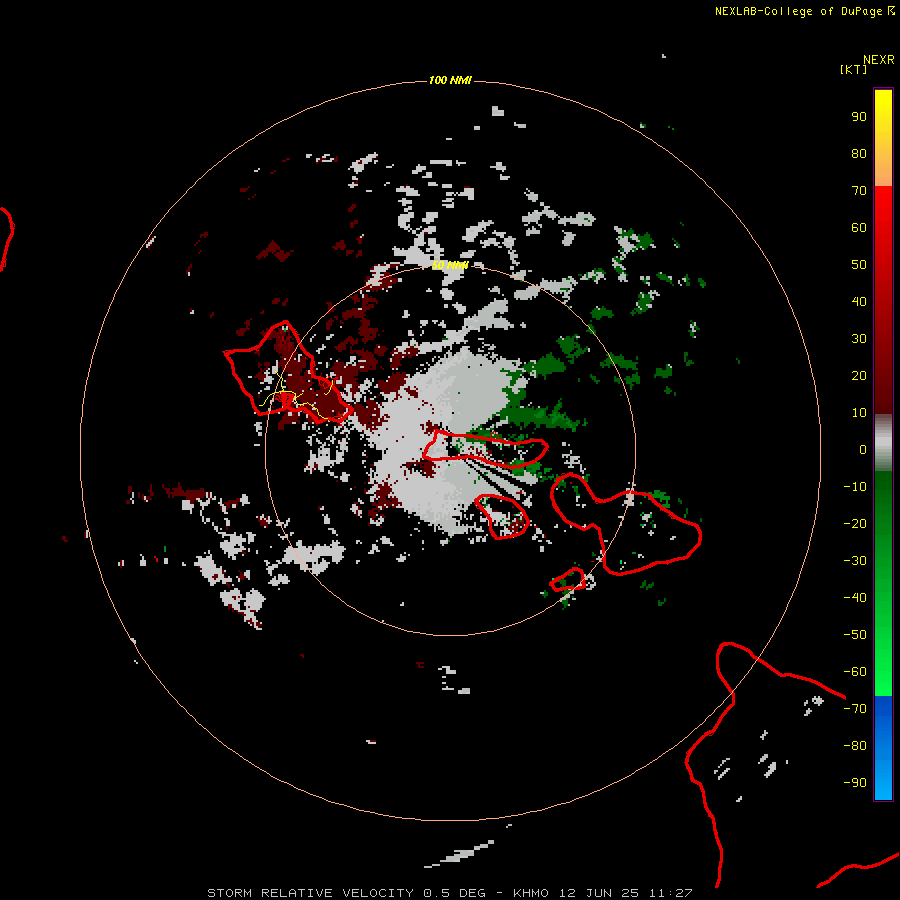Click the -80 value on the velocity scale
Screen dimensions: 900x900
[855, 746]
